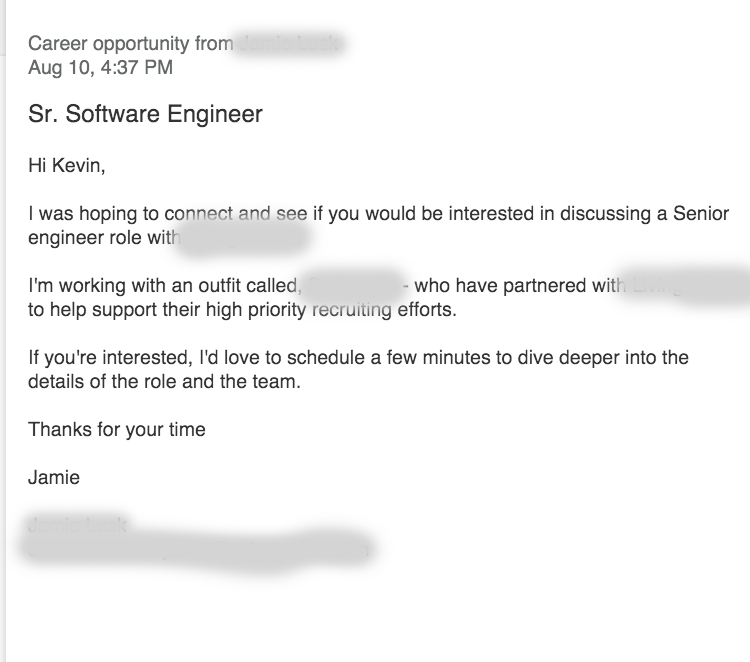This screenshot has height=662, width=750.
Task: Click the blurred sender name in header
Action: [290, 44]
